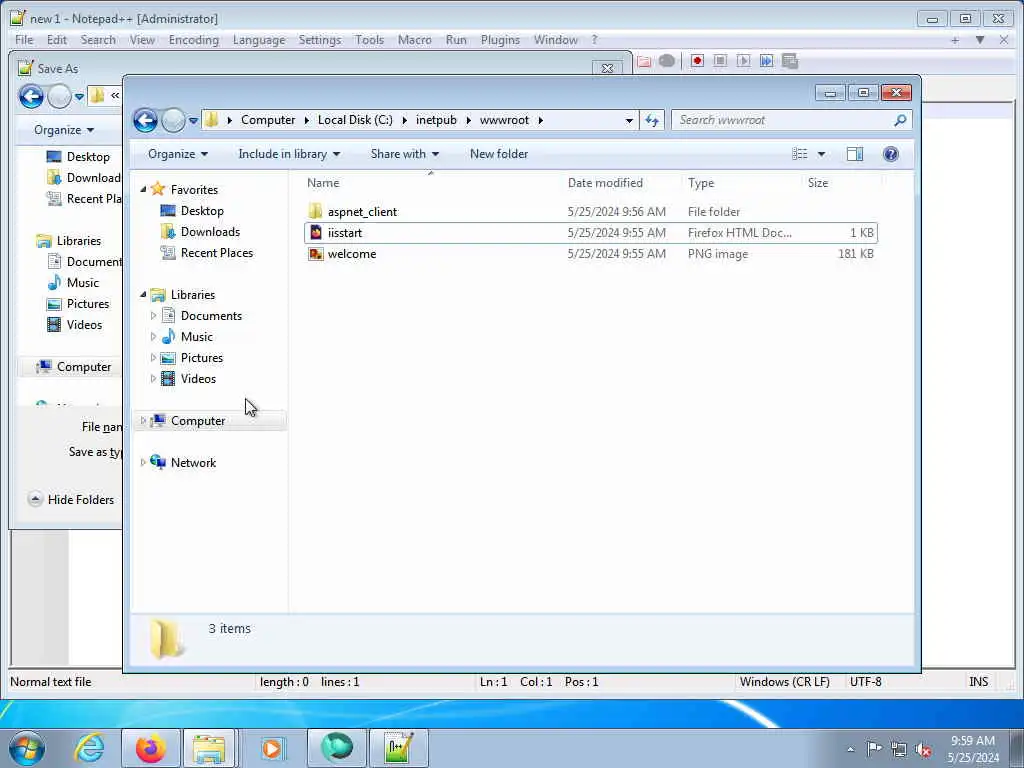Open Share with dropdown
This screenshot has height=768, width=1024.
[405, 154]
